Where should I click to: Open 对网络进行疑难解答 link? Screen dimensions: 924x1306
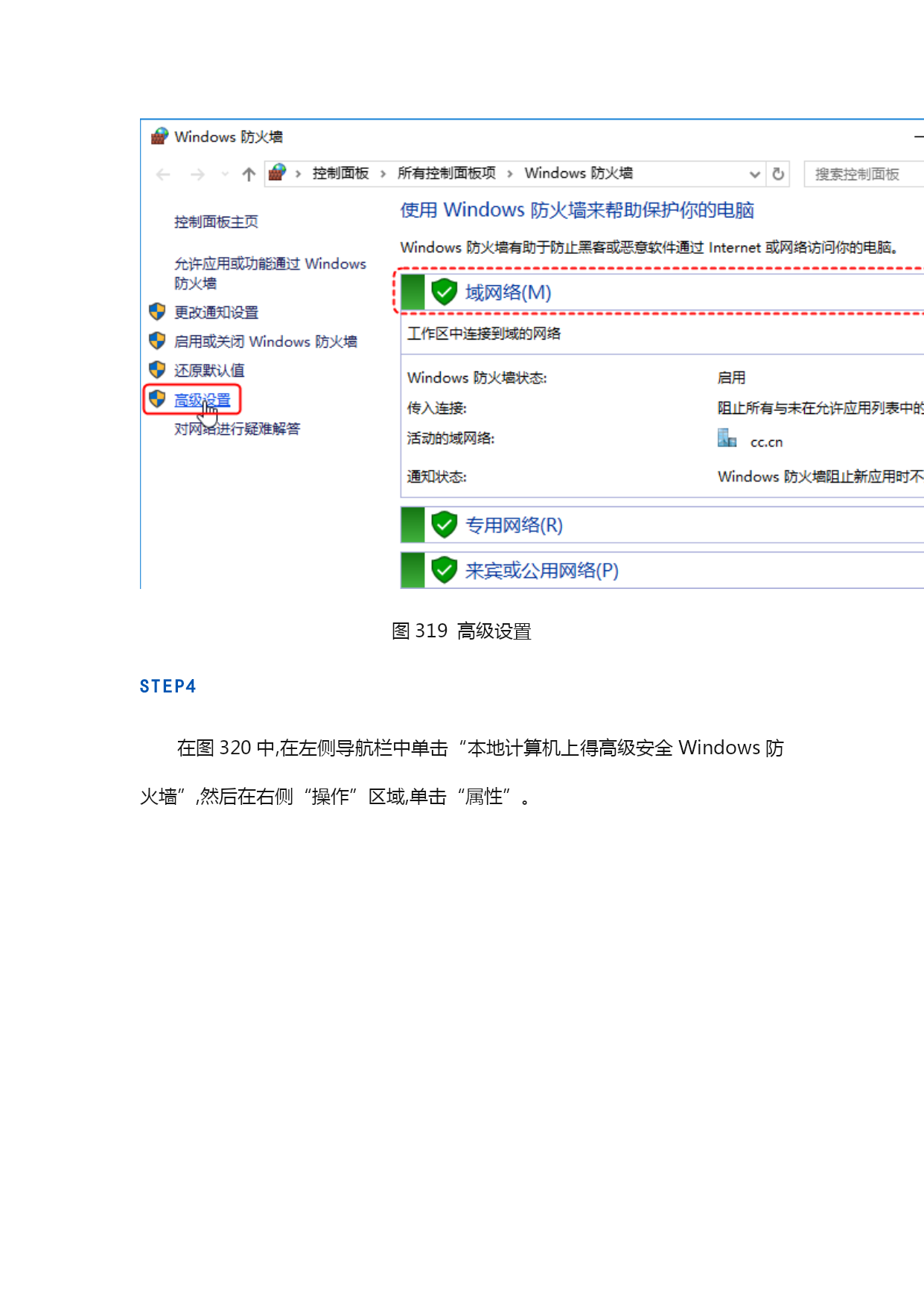pyautogui.click(x=237, y=429)
